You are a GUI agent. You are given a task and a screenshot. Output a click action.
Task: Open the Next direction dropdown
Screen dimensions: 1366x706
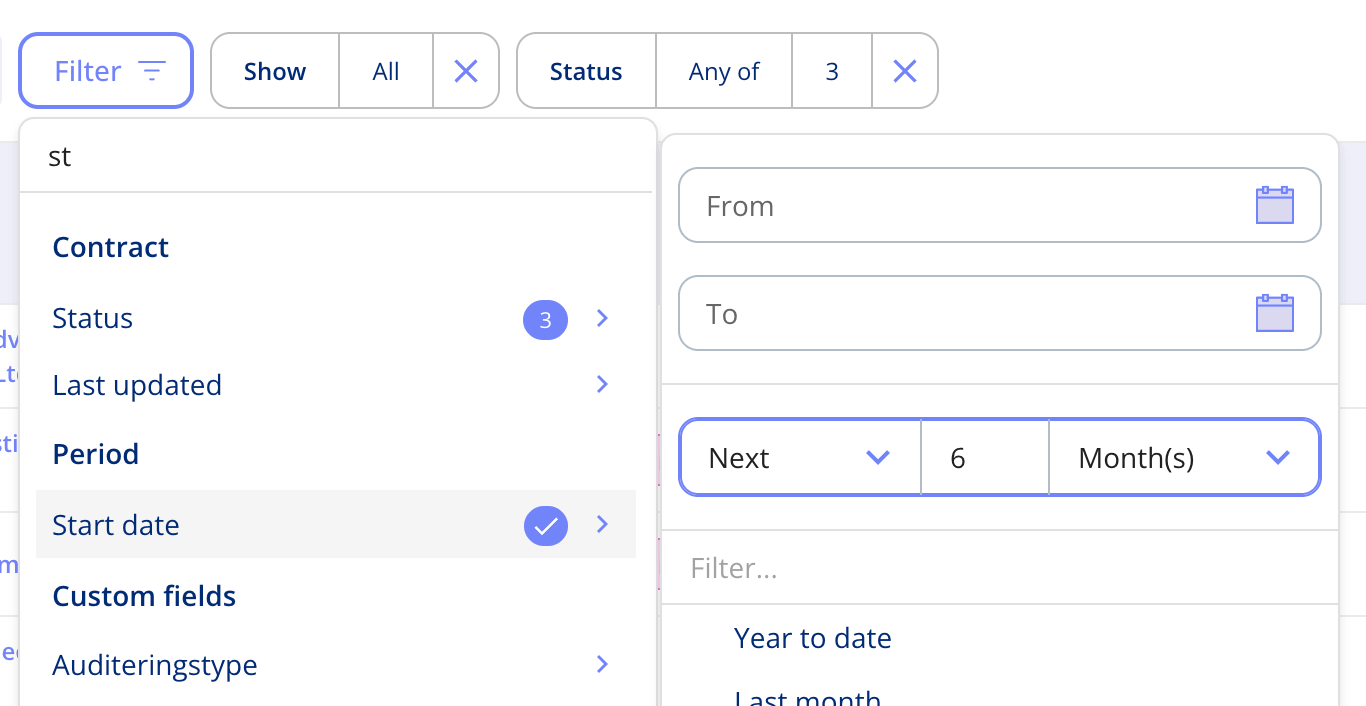(800, 458)
